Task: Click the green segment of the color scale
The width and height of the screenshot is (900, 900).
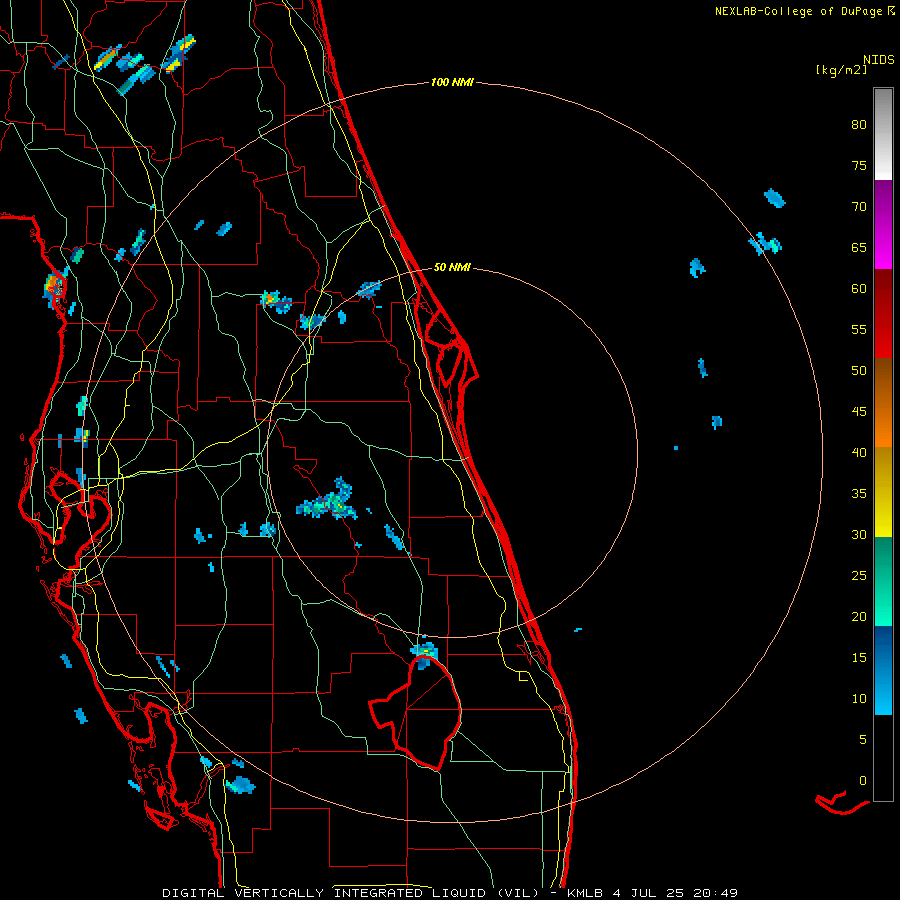Action: click(x=883, y=581)
